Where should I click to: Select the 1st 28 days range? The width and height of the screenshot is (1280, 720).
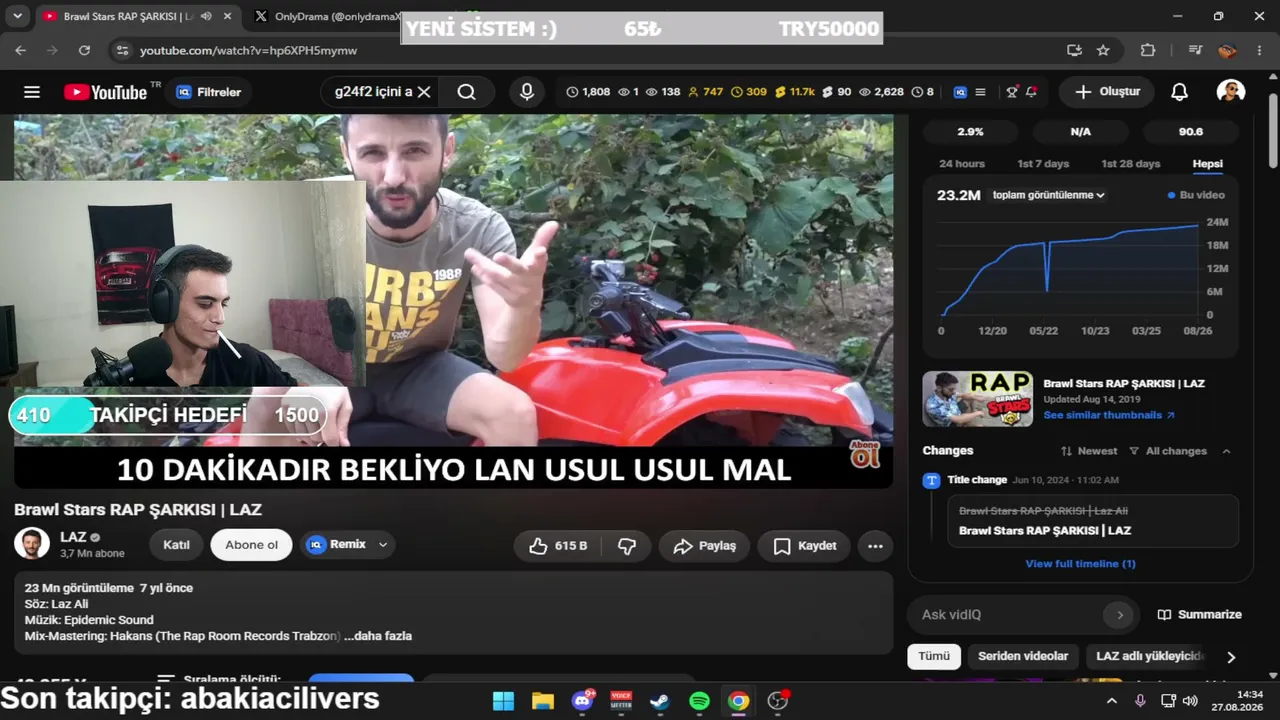(x=1131, y=164)
